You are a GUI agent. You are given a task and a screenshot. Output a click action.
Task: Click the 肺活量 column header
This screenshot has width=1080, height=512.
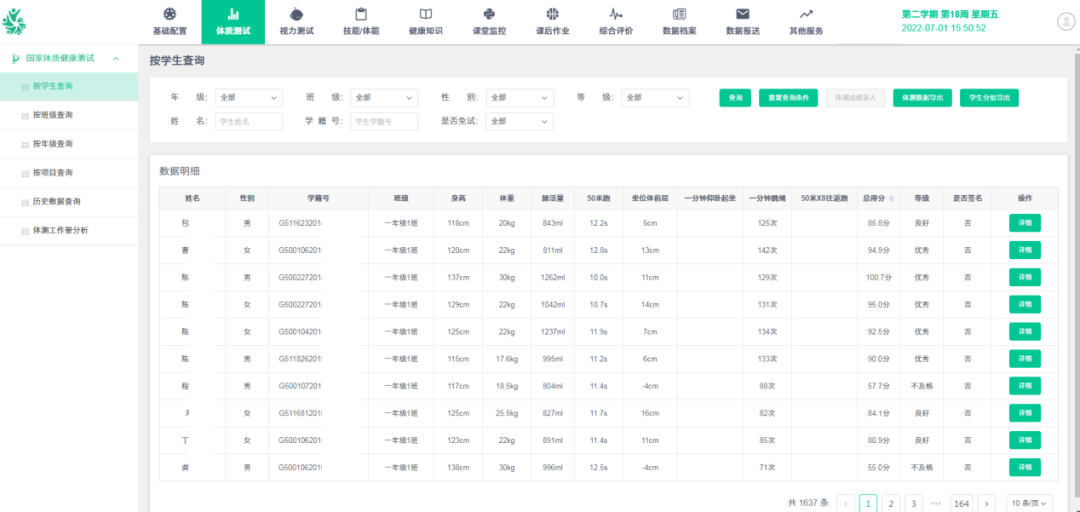click(553, 198)
